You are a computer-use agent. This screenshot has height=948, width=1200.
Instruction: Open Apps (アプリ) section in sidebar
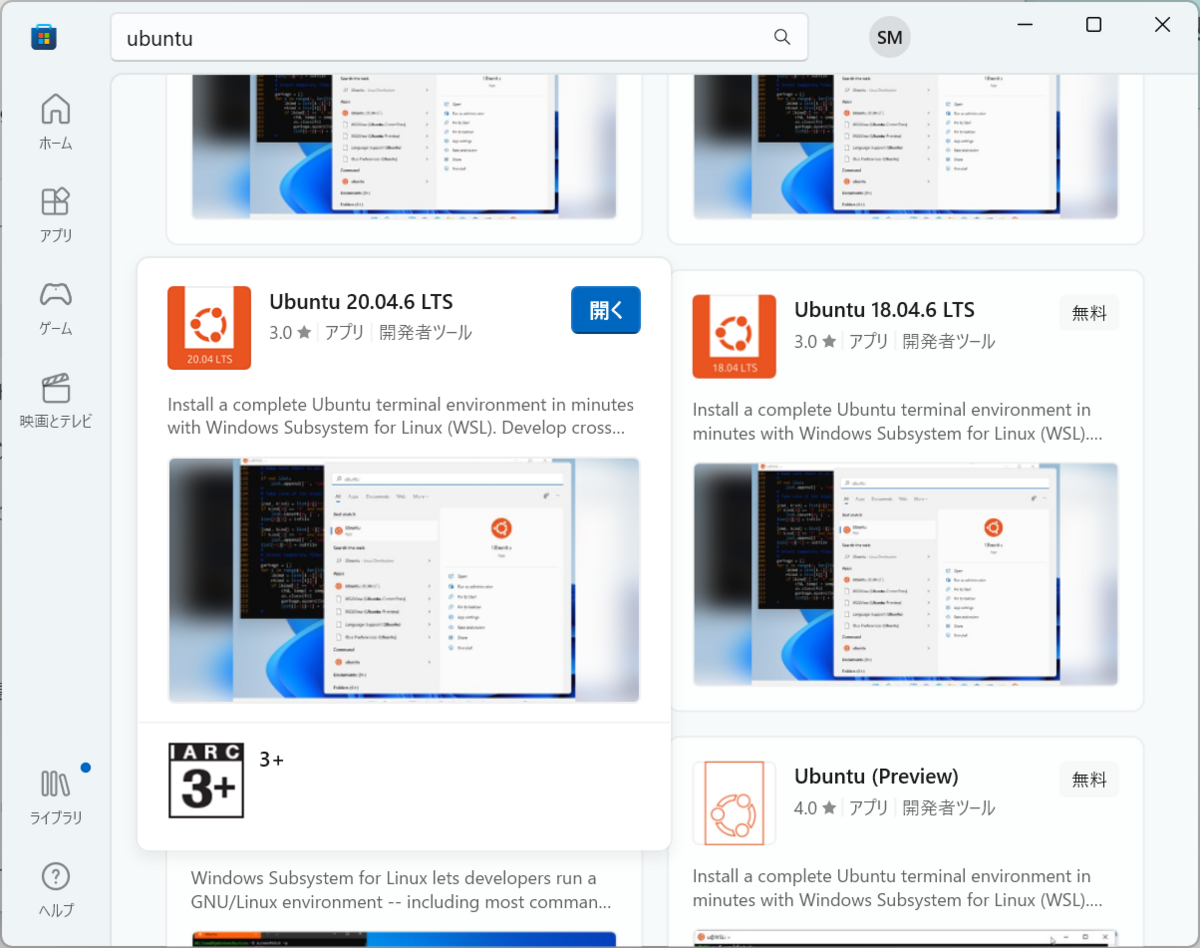click(x=56, y=214)
